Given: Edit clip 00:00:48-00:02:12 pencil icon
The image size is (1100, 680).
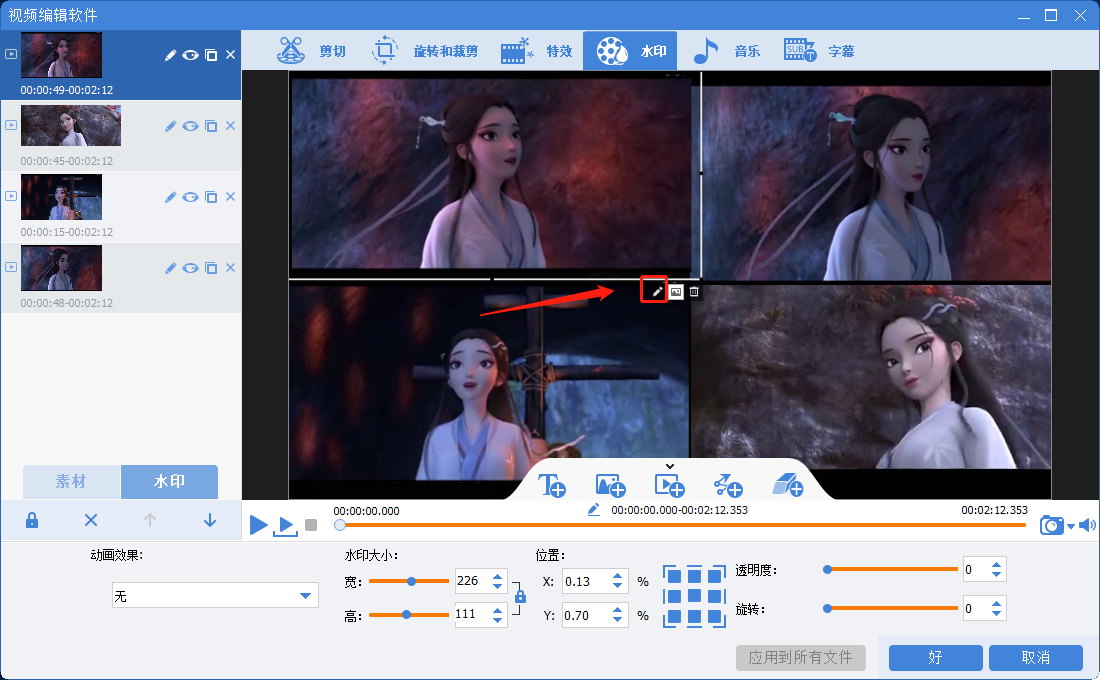Looking at the screenshot, I should 170,268.
